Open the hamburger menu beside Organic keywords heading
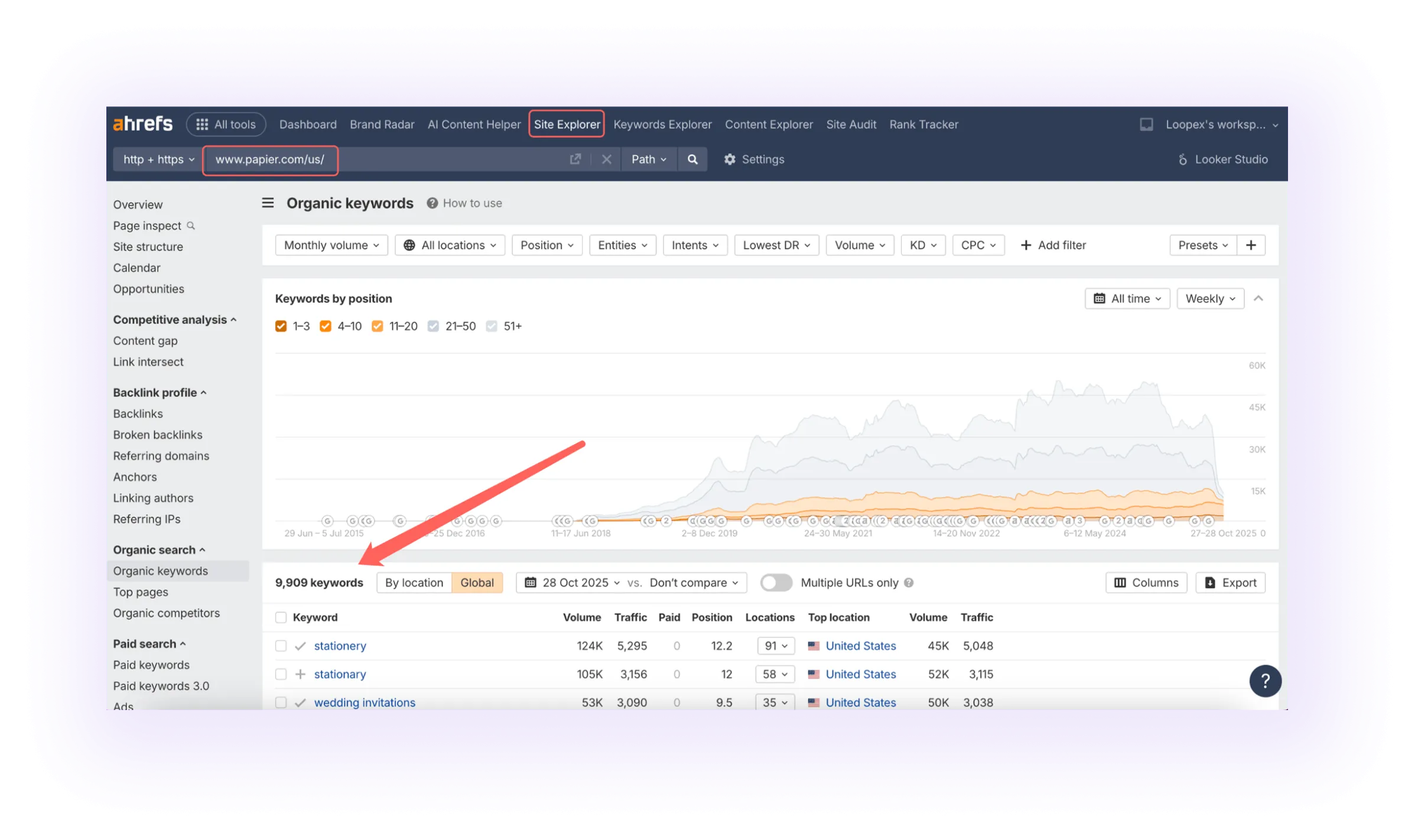This screenshot has width=1418, height=840. [x=268, y=203]
